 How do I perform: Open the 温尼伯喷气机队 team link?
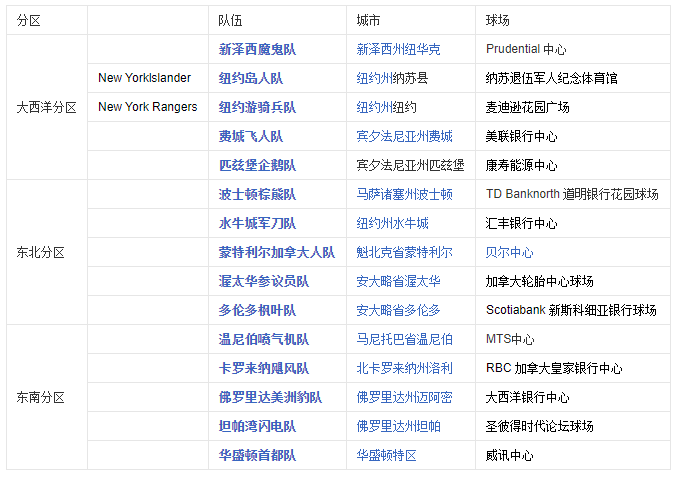[x=263, y=339]
